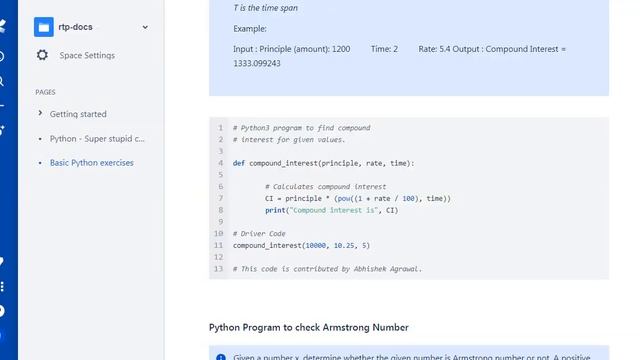Open the Python - Super stupid c... page
This screenshot has height=360, width=640.
tap(97, 139)
